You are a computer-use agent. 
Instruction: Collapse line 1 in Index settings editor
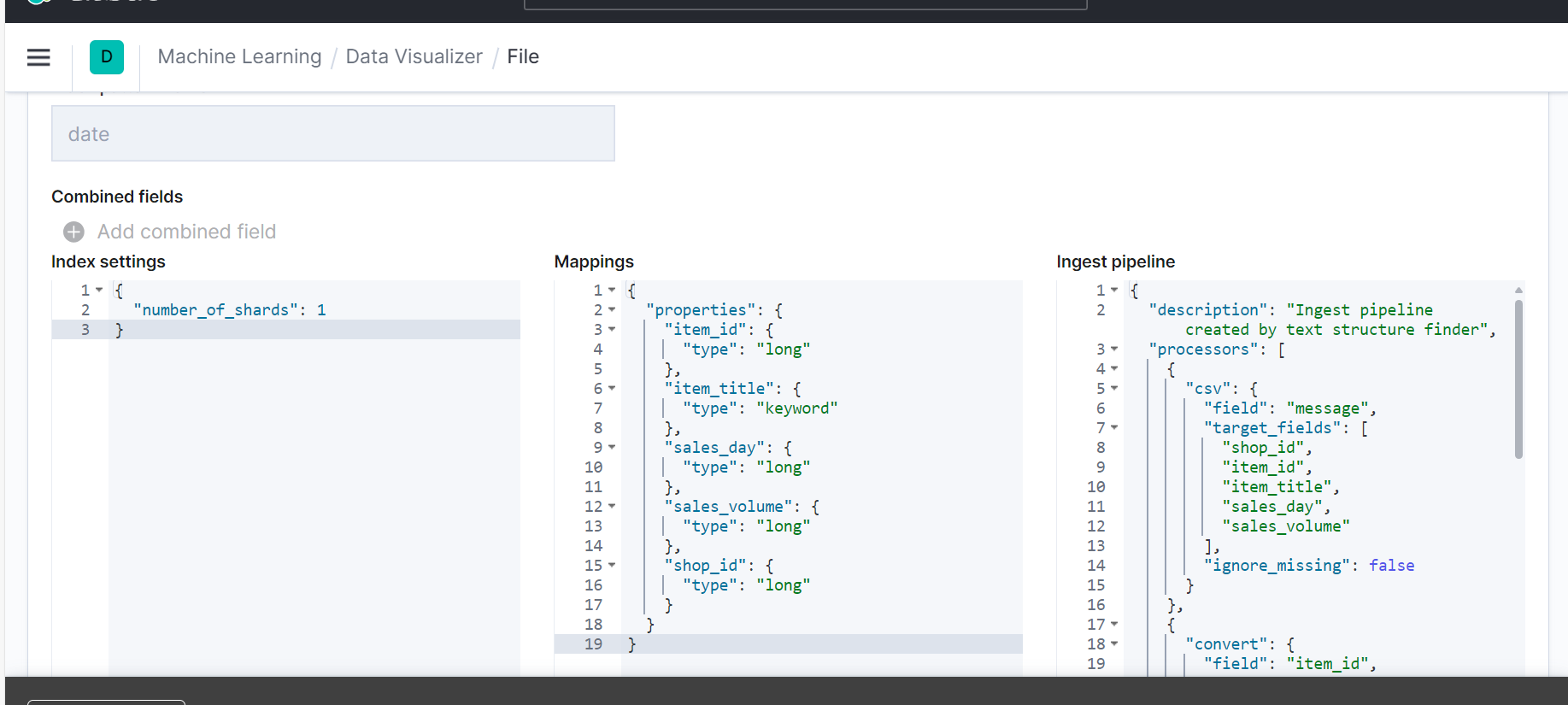coord(99,291)
